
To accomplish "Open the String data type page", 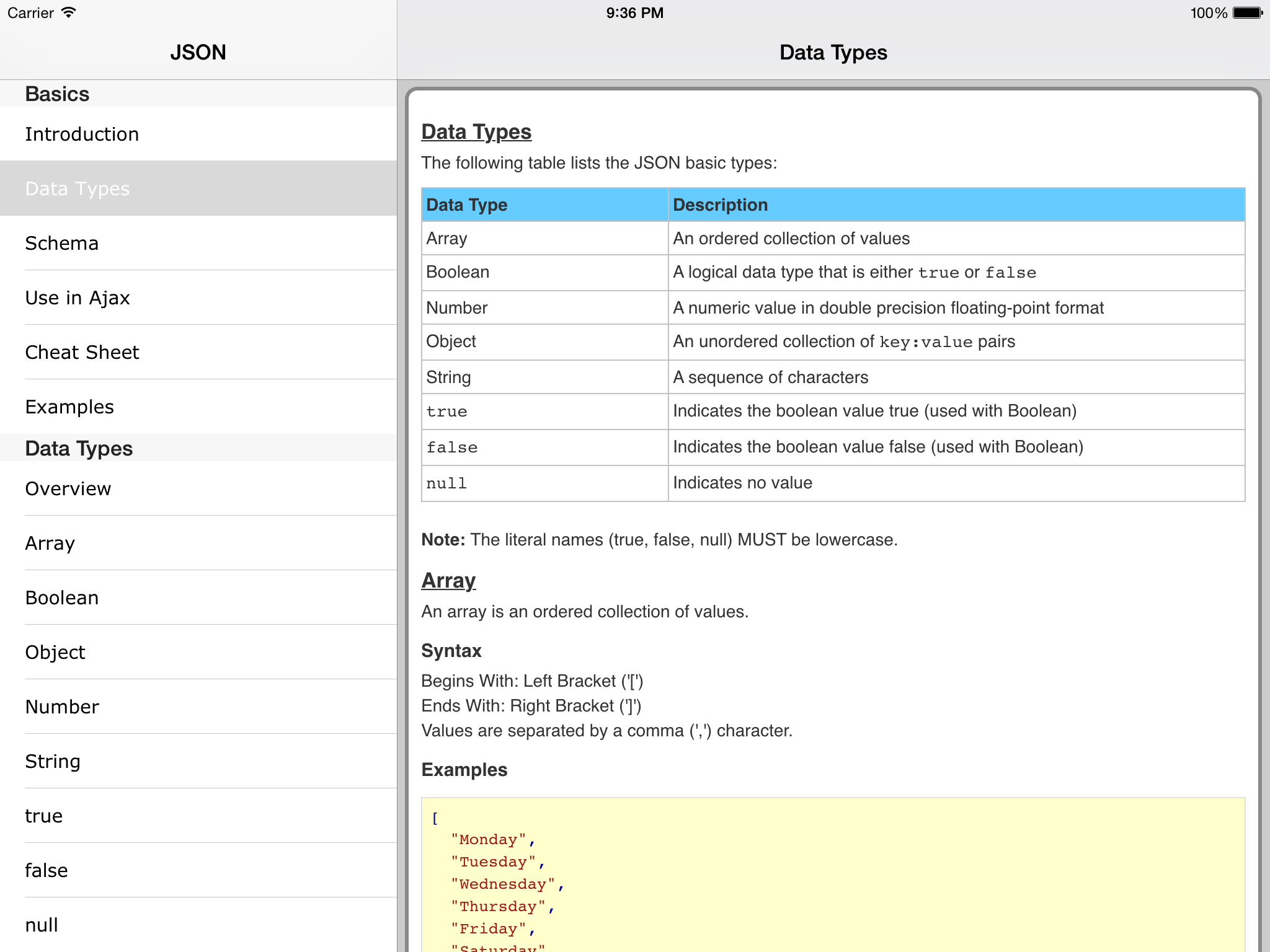I will (x=53, y=761).
